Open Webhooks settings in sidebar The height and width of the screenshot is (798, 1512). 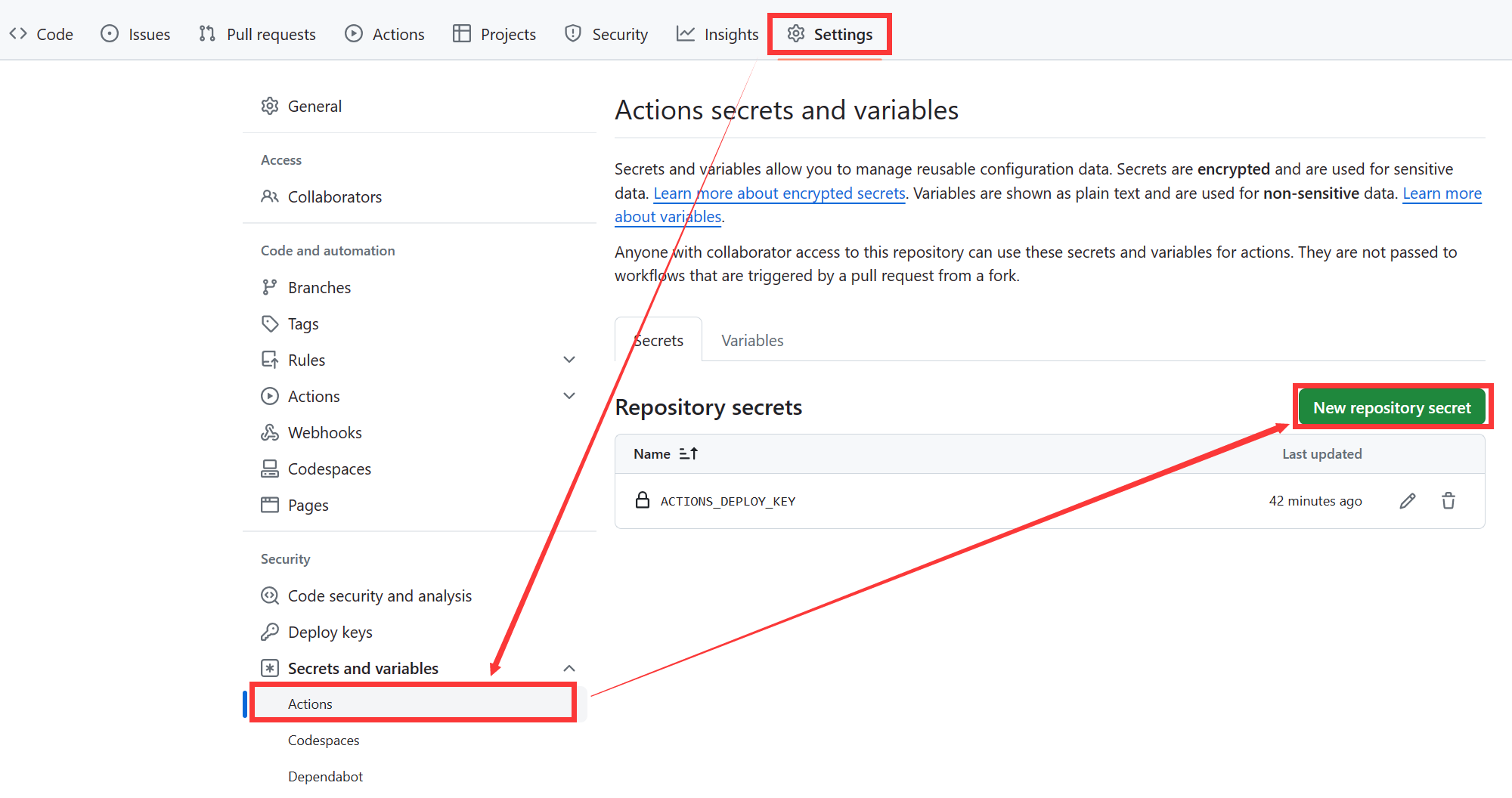tap(324, 433)
